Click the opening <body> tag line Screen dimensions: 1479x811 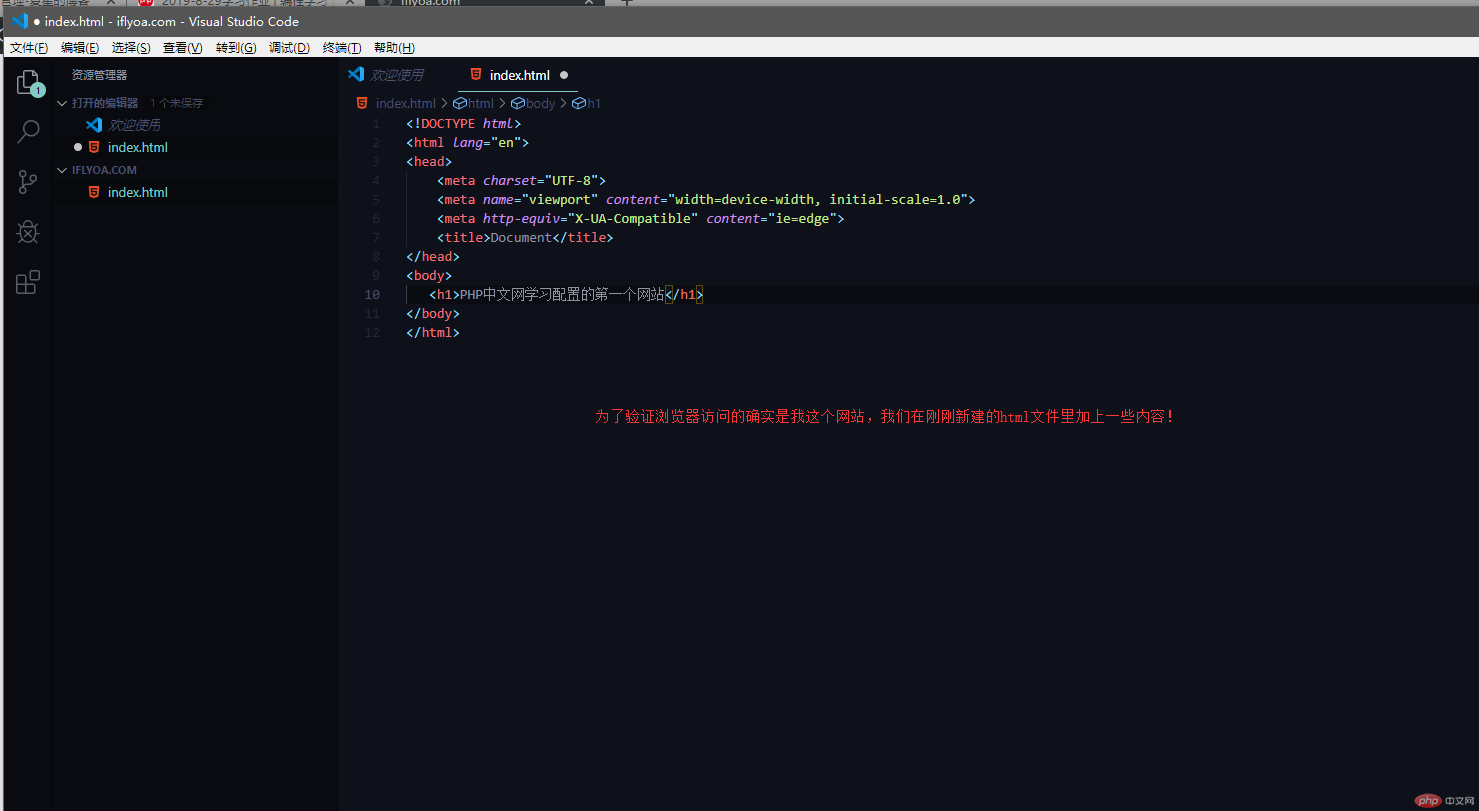pyautogui.click(x=429, y=276)
